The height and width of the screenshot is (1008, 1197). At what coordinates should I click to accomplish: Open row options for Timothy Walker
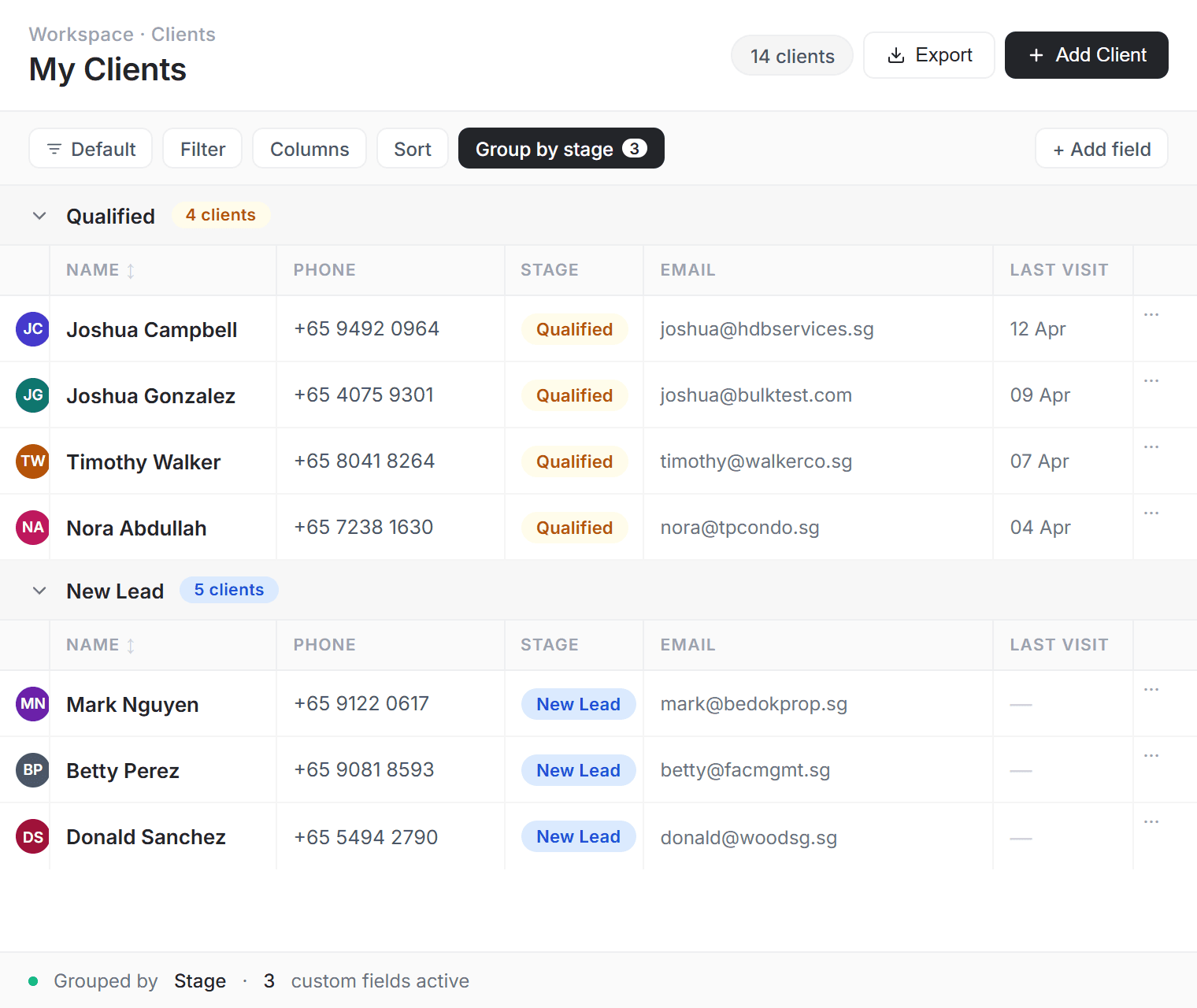pyautogui.click(x=1151, y=447)
